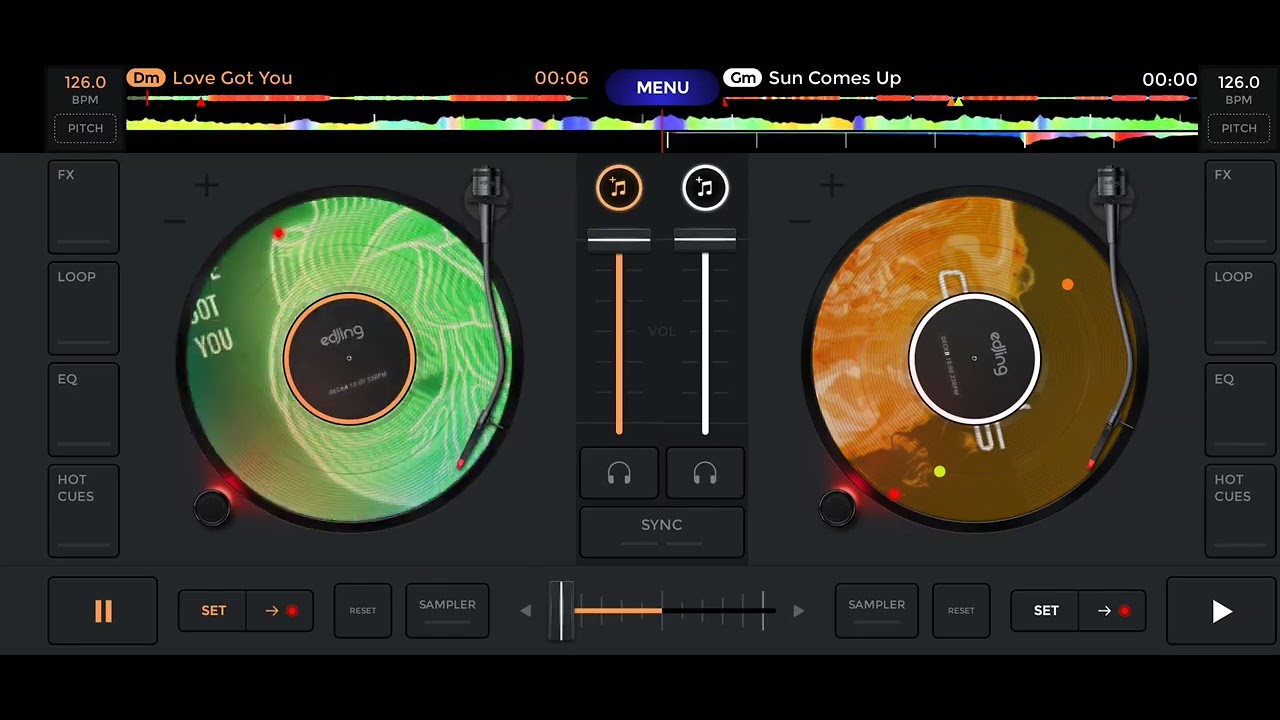This screenshot has height=720, width=1280.
Task: Open left deck HOT CUES panel
Action: coord(84,510)
